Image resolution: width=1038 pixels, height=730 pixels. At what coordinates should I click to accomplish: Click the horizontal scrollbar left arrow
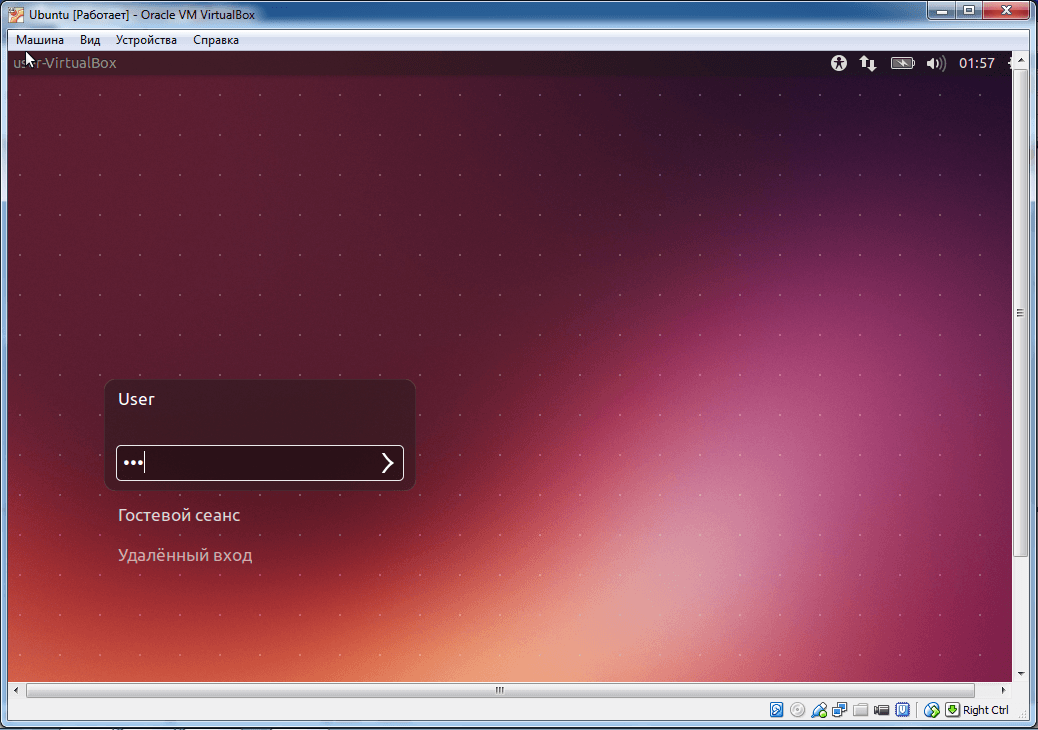click(16, 690)
